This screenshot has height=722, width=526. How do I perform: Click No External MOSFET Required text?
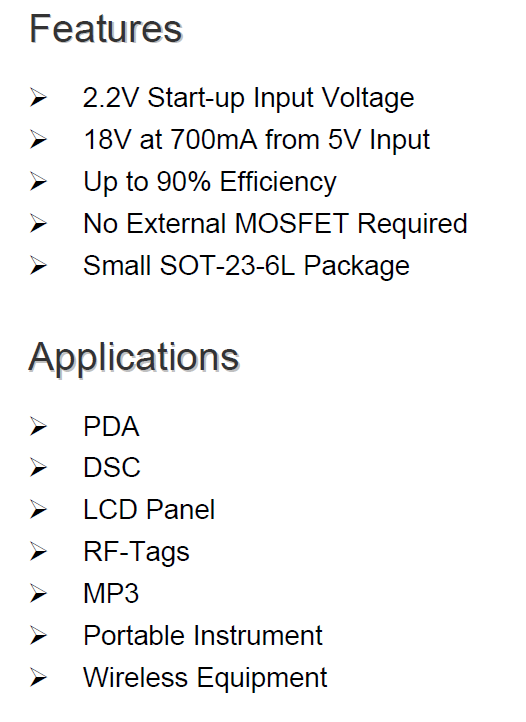(x=275, y=224)
